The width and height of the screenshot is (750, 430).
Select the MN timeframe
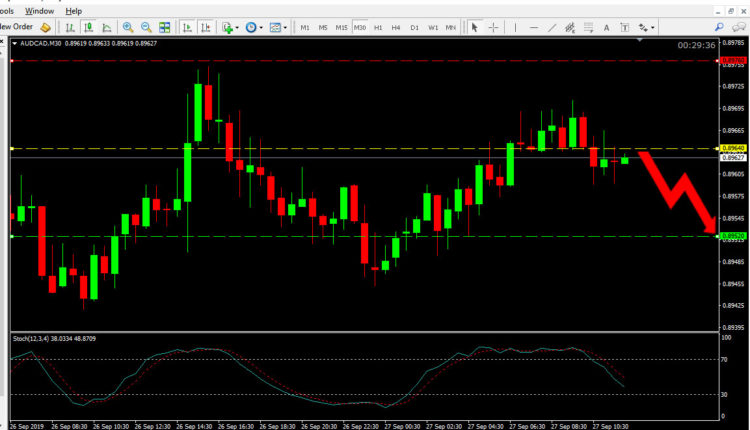point(451,28)
